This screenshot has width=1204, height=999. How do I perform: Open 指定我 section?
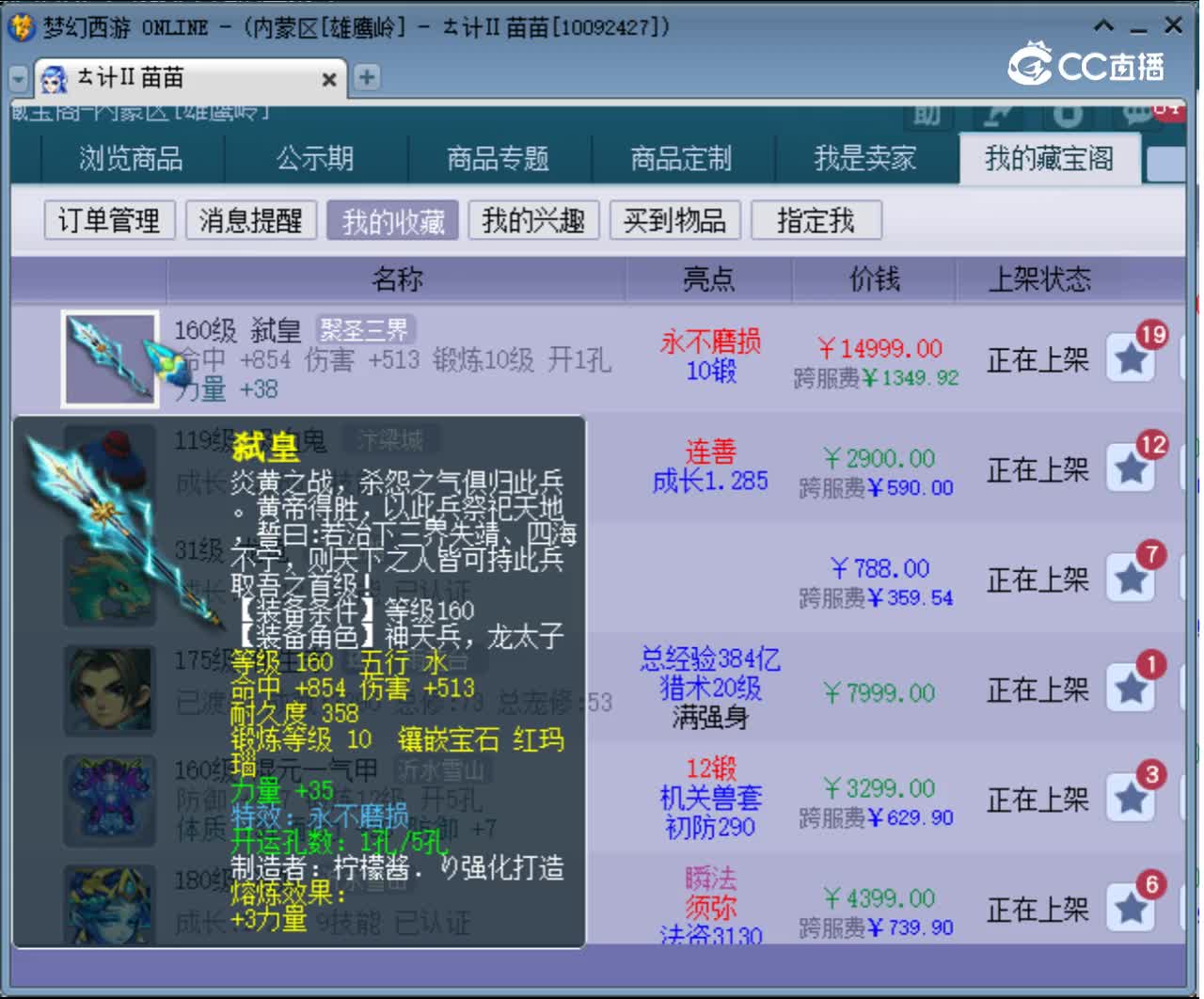(816, 221)
